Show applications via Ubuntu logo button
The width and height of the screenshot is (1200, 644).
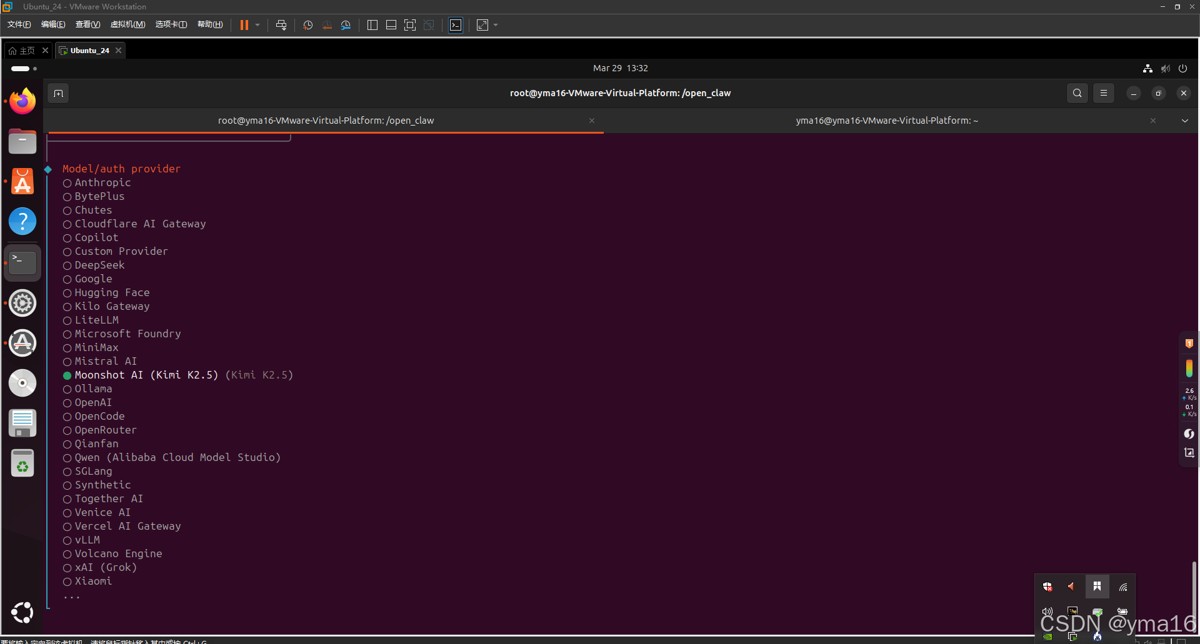click(22, 613)
